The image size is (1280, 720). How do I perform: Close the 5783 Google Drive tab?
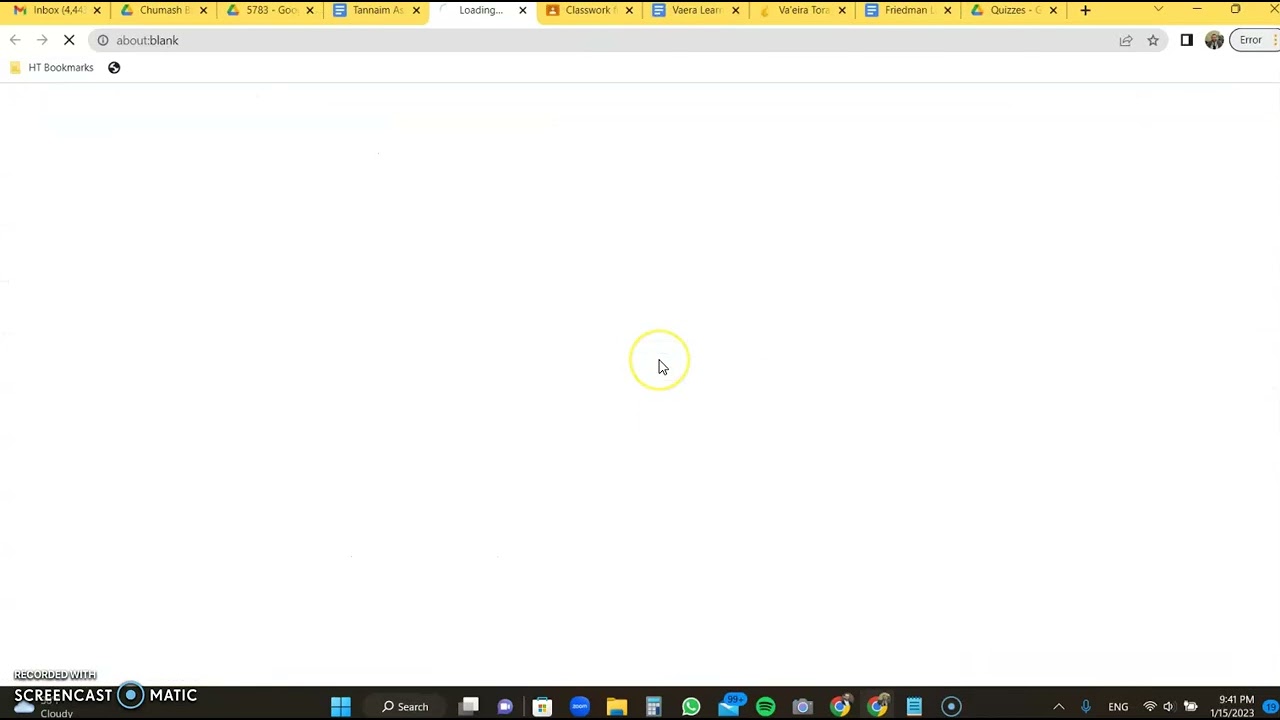coord(310,10)
